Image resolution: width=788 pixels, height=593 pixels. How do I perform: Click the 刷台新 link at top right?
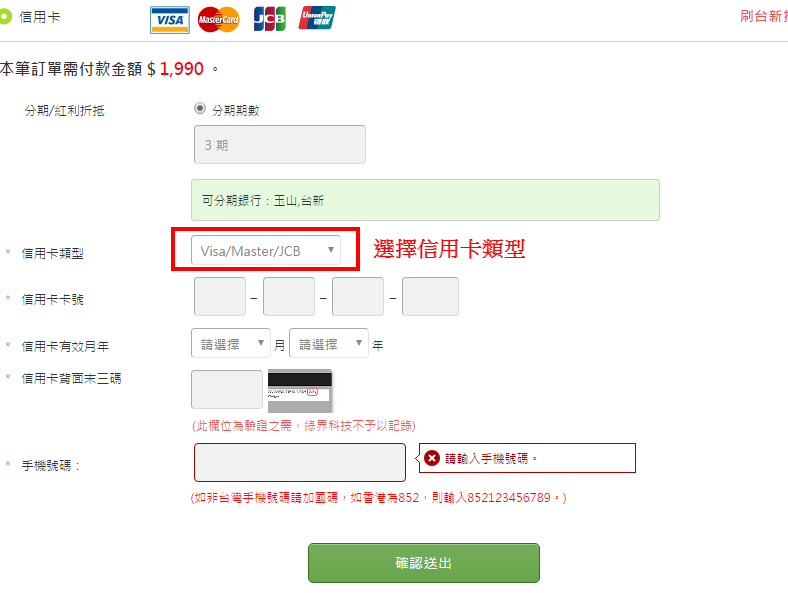pos(764,16)
